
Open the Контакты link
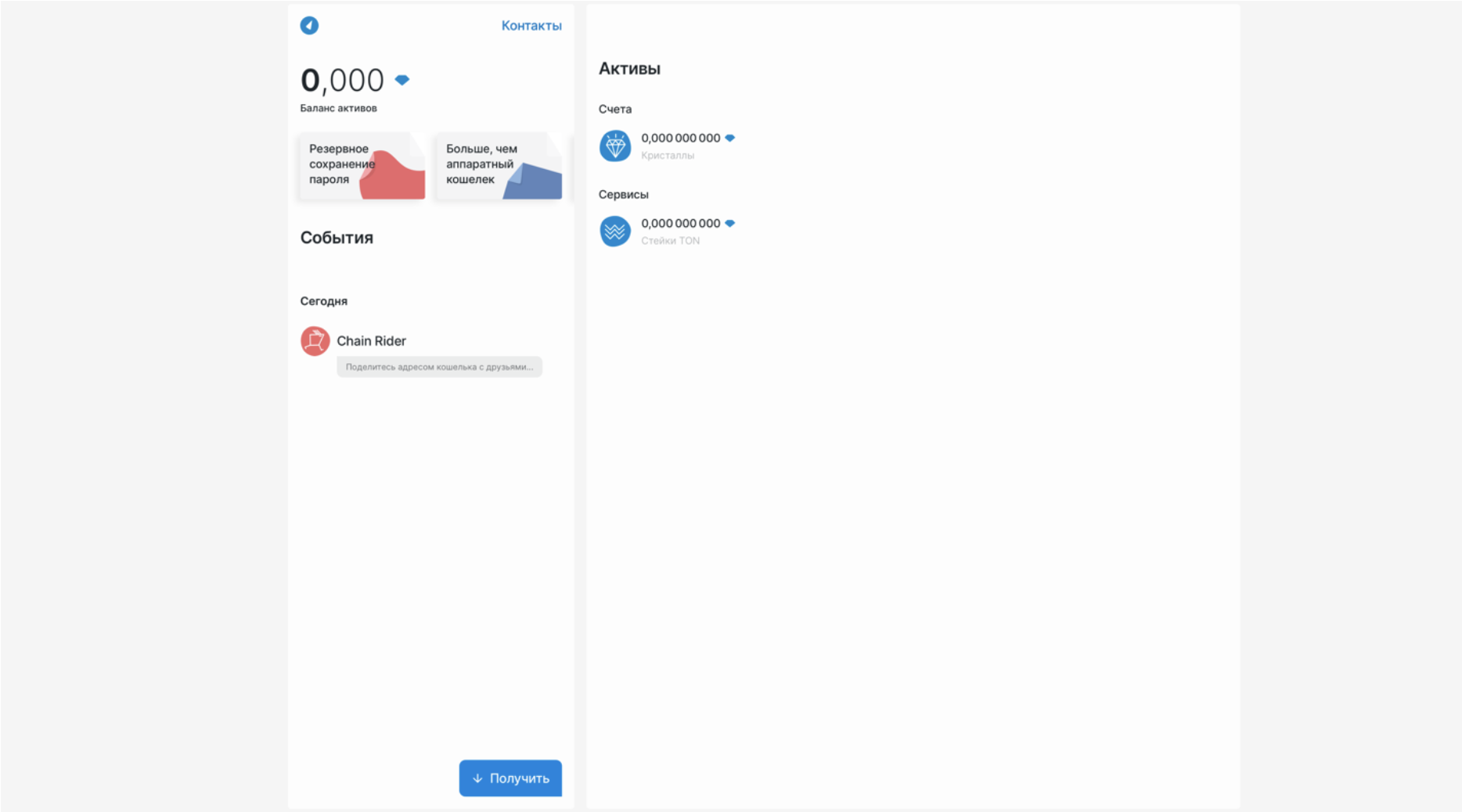(531, 26)
